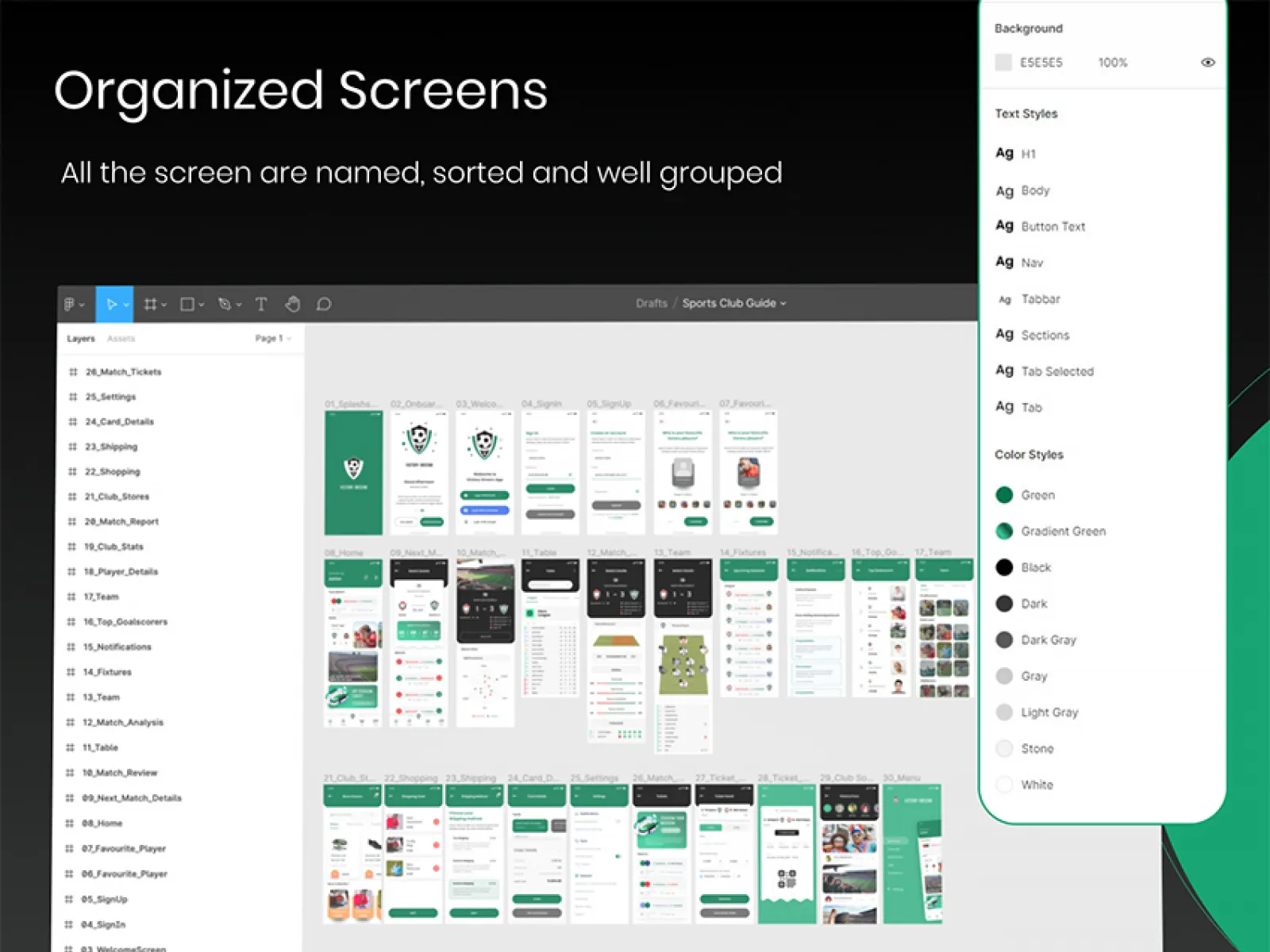
Task: Click the frame icon beside 14_Fixtures
Action: click(x=71, y=672)
